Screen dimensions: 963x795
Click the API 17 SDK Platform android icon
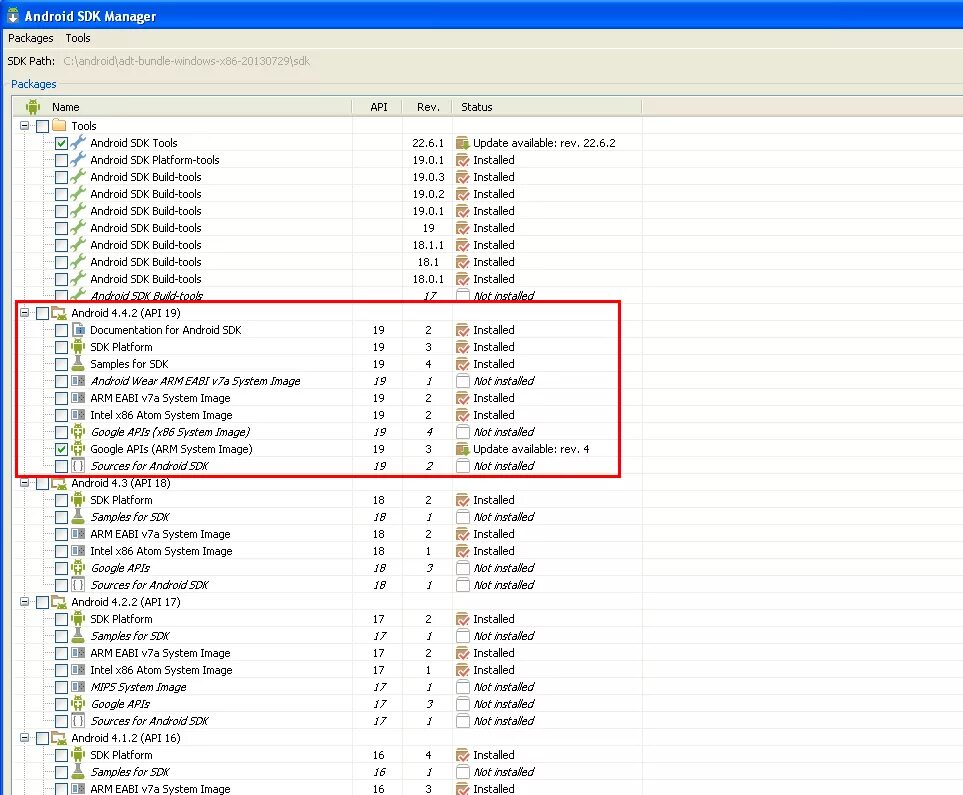point(78,619)
